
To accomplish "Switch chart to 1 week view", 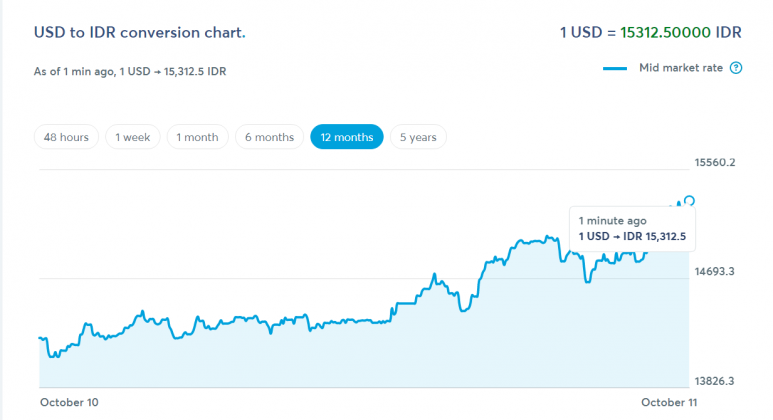I will [x=133, y=137].
